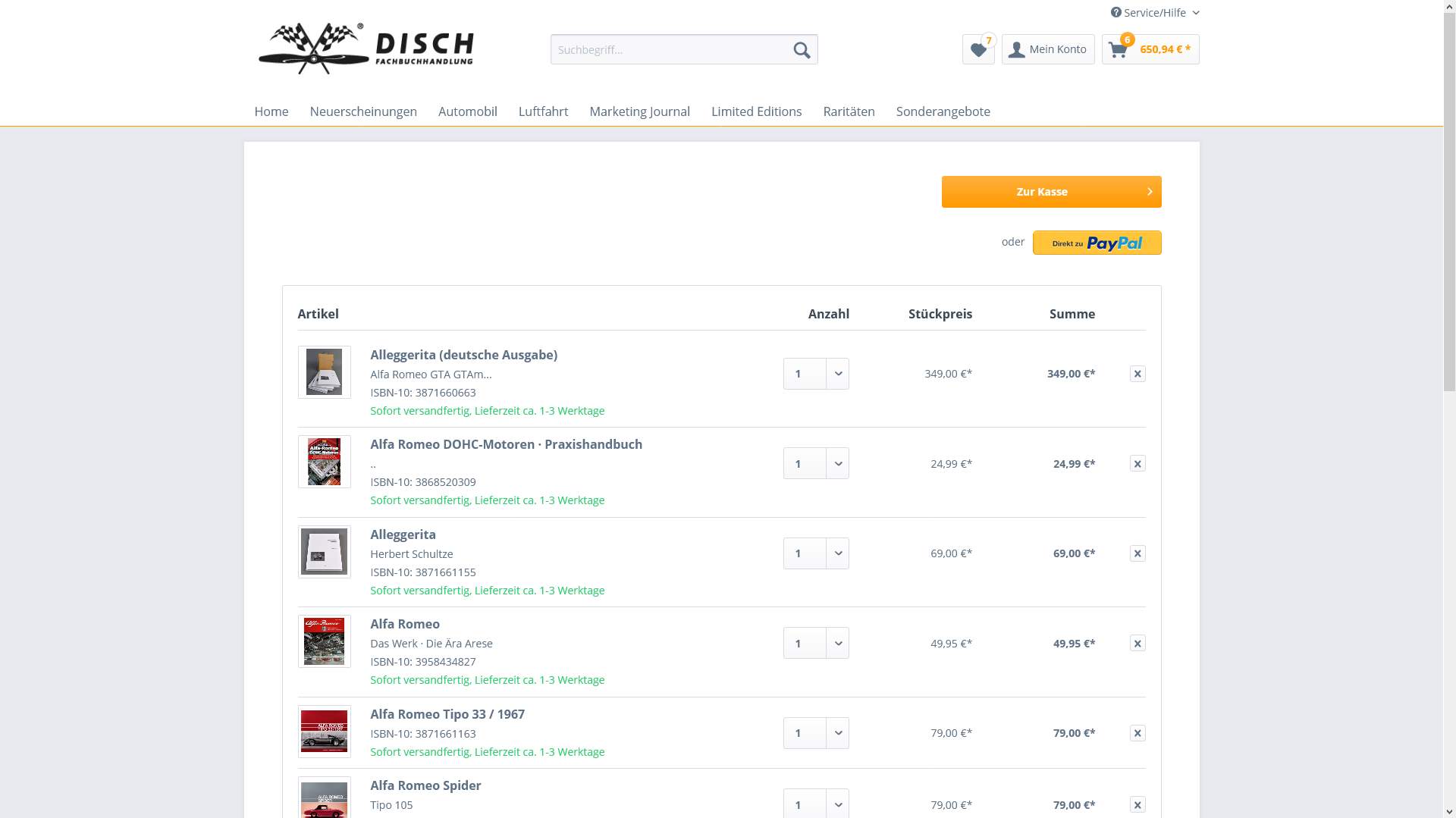Image resolution: width=1456 pixels, height=818 pixels.
Task: Click ISBN-10: 3871660663 text
Action: point(423,393)
